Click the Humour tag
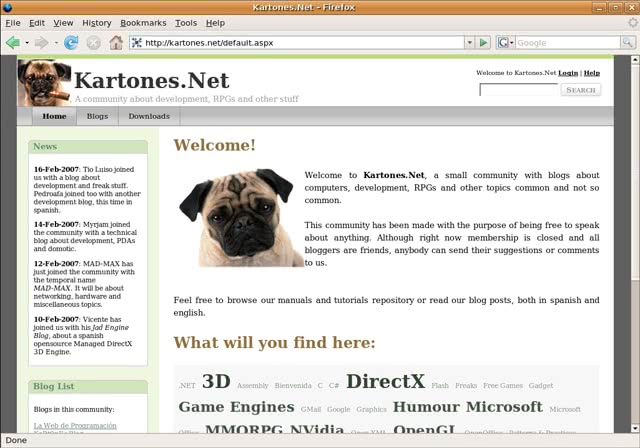 [426, 407]
